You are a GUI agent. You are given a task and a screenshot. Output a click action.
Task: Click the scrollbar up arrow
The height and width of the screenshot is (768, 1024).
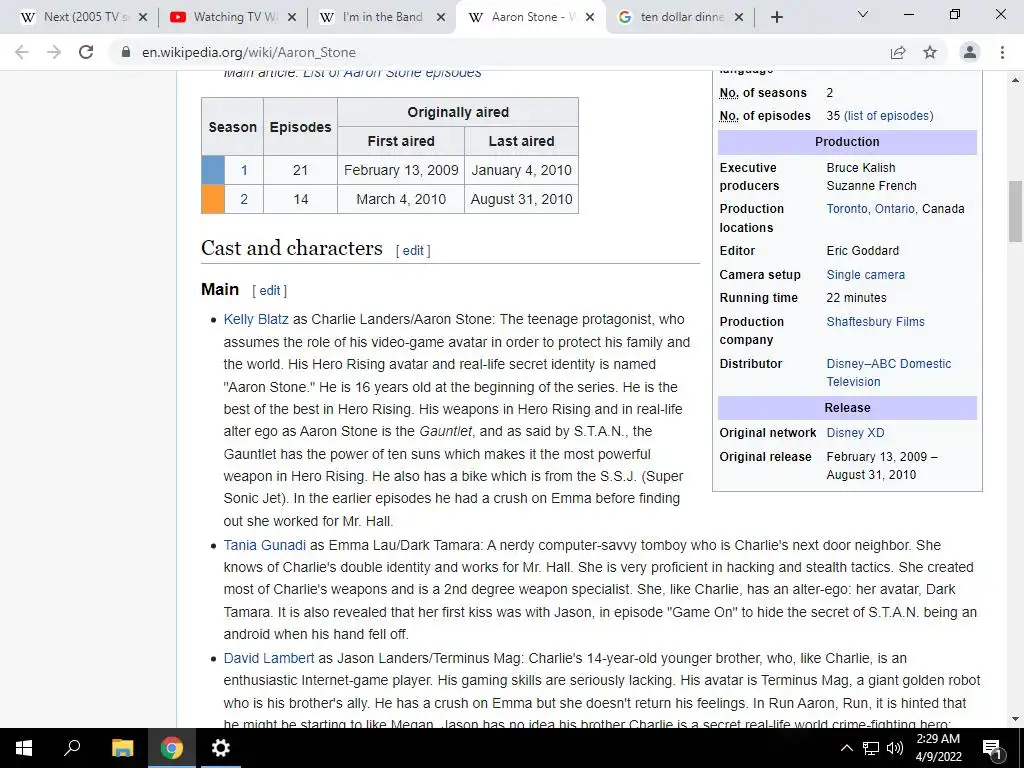click(x=1016, y=80)
